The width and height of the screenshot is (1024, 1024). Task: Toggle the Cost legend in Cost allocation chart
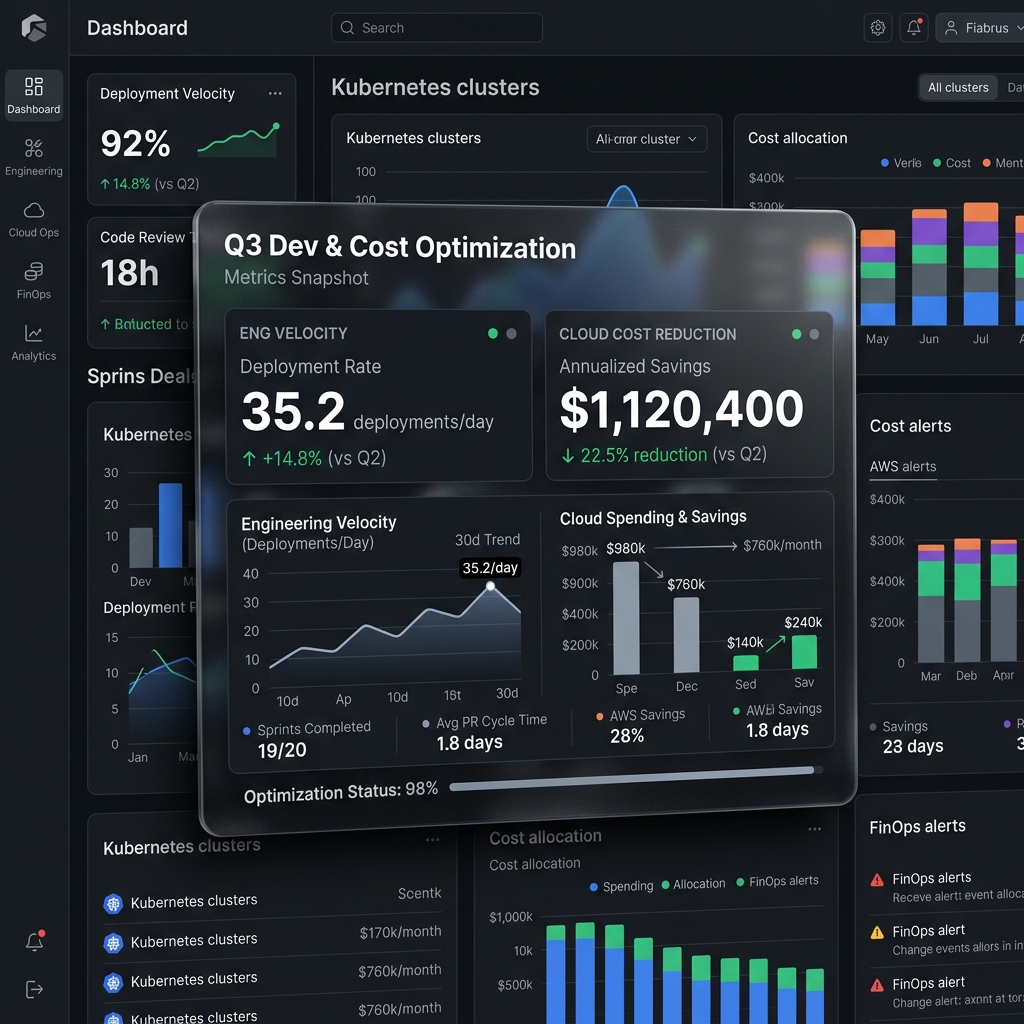pos(952,163)
